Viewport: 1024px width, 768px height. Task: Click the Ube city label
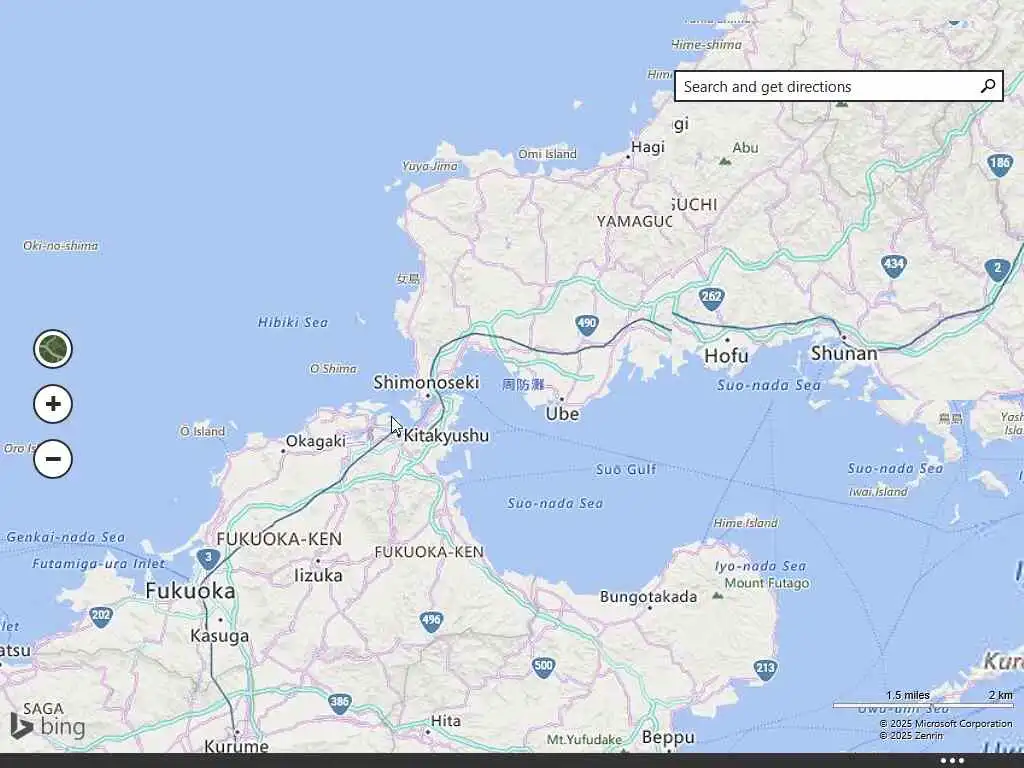point(562,413)
